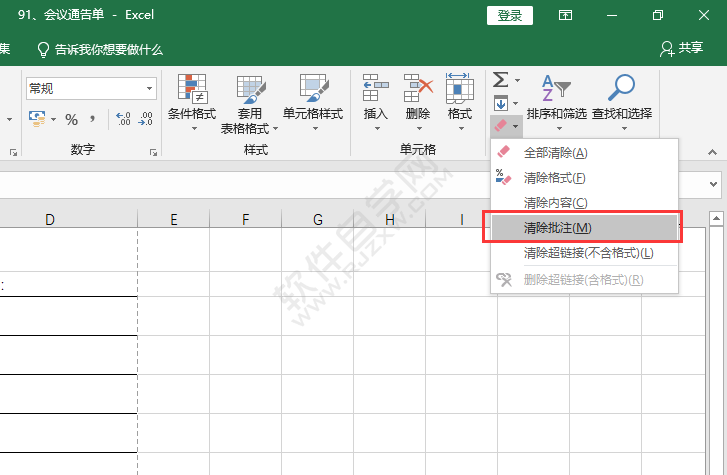Open Sort and Filter
Viewport: 727px width, 475px height.
[x=556, y=103]
